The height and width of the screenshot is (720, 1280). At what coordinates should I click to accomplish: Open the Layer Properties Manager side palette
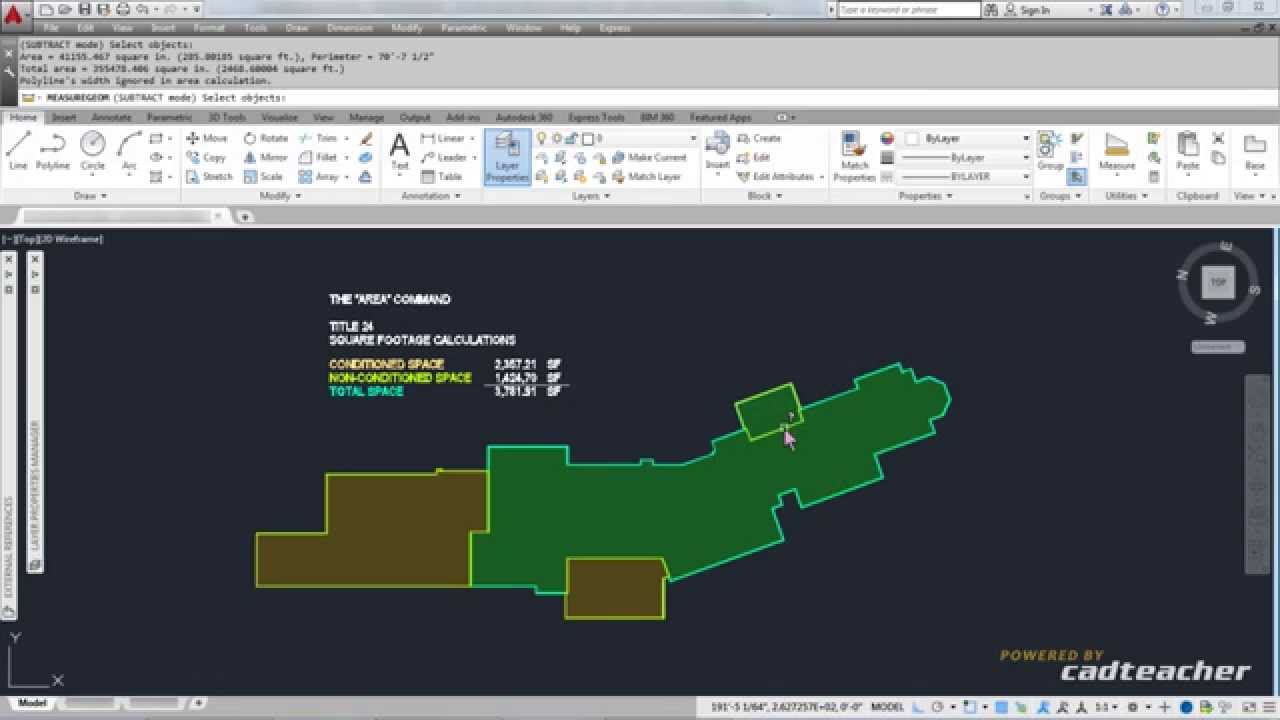tap(35, 413)
